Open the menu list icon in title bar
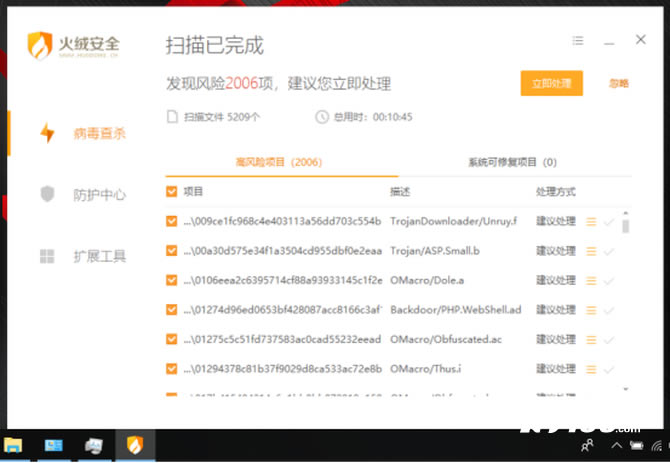670x463 pixels. point(578,41)
